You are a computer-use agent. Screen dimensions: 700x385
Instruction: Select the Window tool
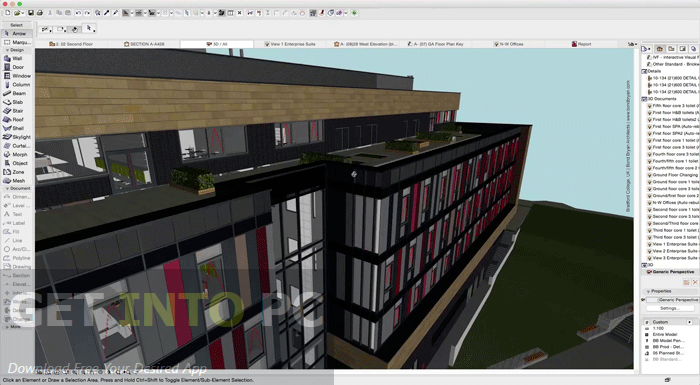point(17,76)
